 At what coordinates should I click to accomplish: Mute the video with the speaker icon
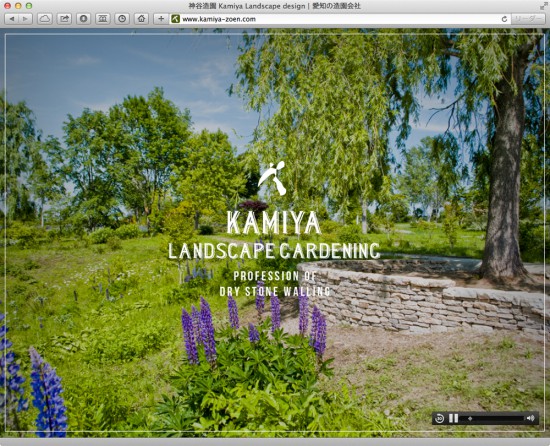pyautogui.click(x=530, y=418)
